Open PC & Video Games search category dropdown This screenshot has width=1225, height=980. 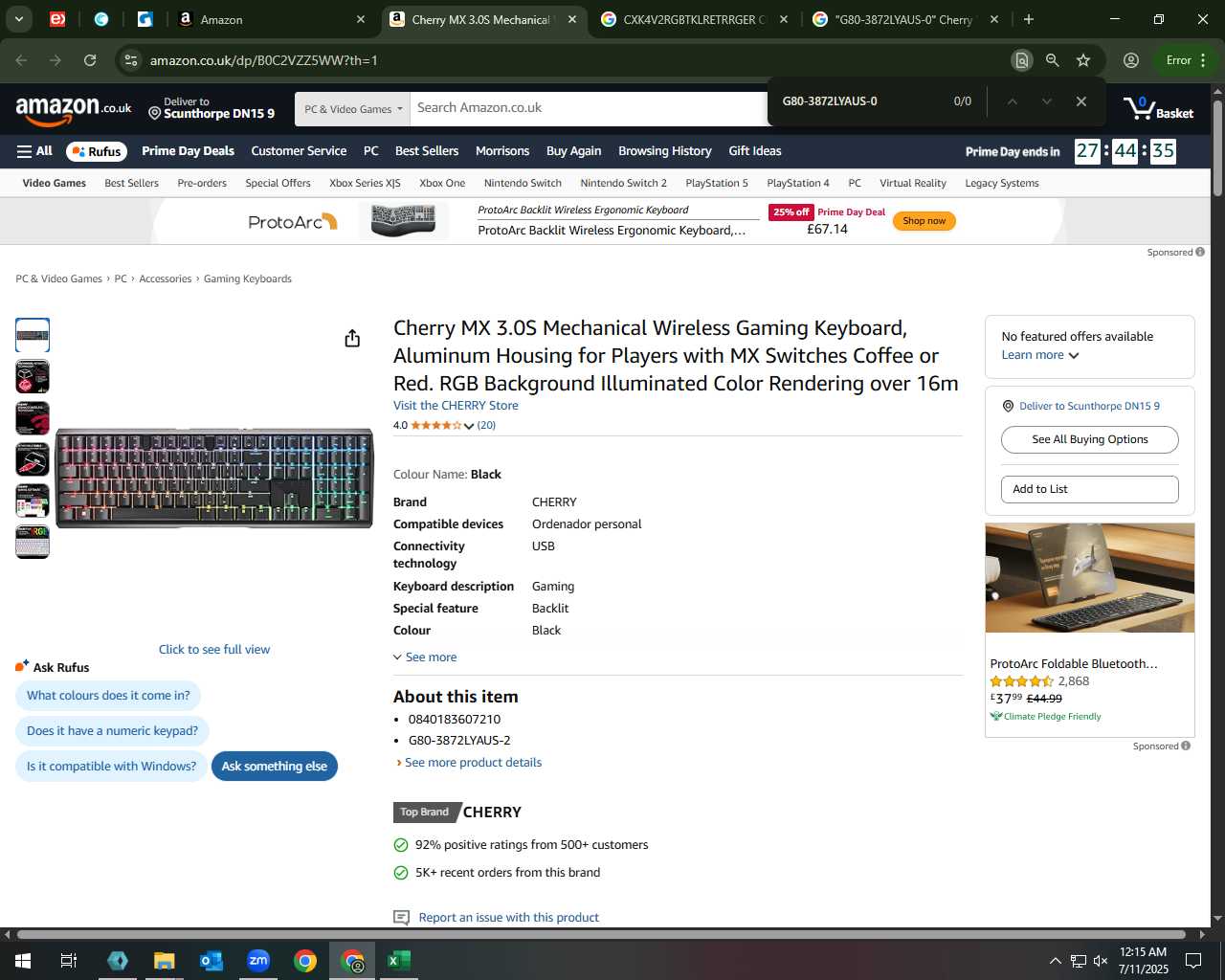pos(352,109)
